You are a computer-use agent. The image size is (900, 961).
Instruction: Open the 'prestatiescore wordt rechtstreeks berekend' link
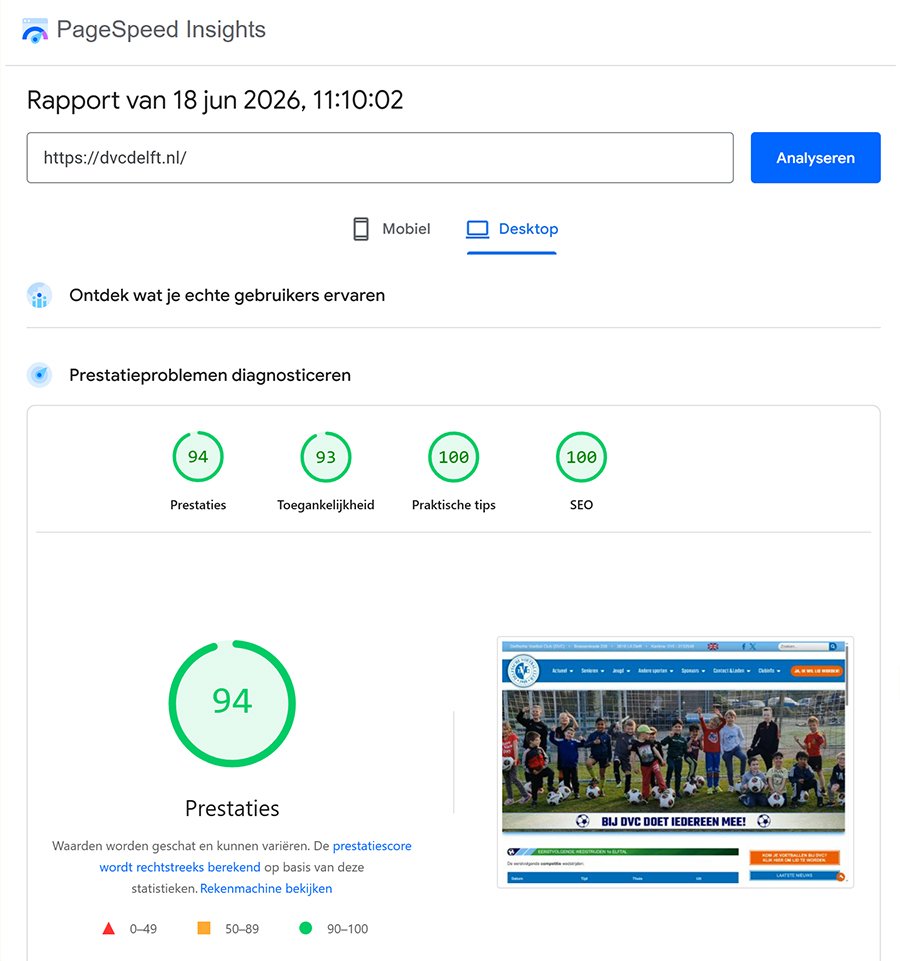(255, 856)
